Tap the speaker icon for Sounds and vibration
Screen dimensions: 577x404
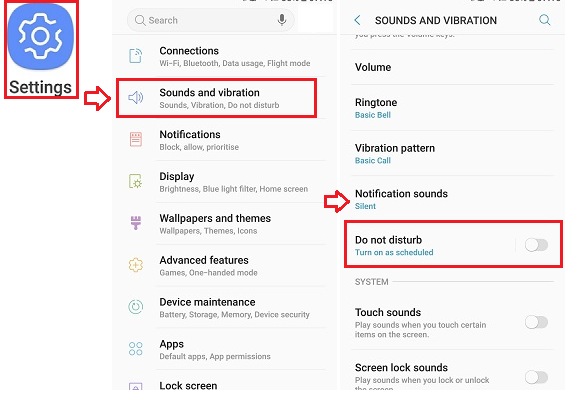pos(135,98)
